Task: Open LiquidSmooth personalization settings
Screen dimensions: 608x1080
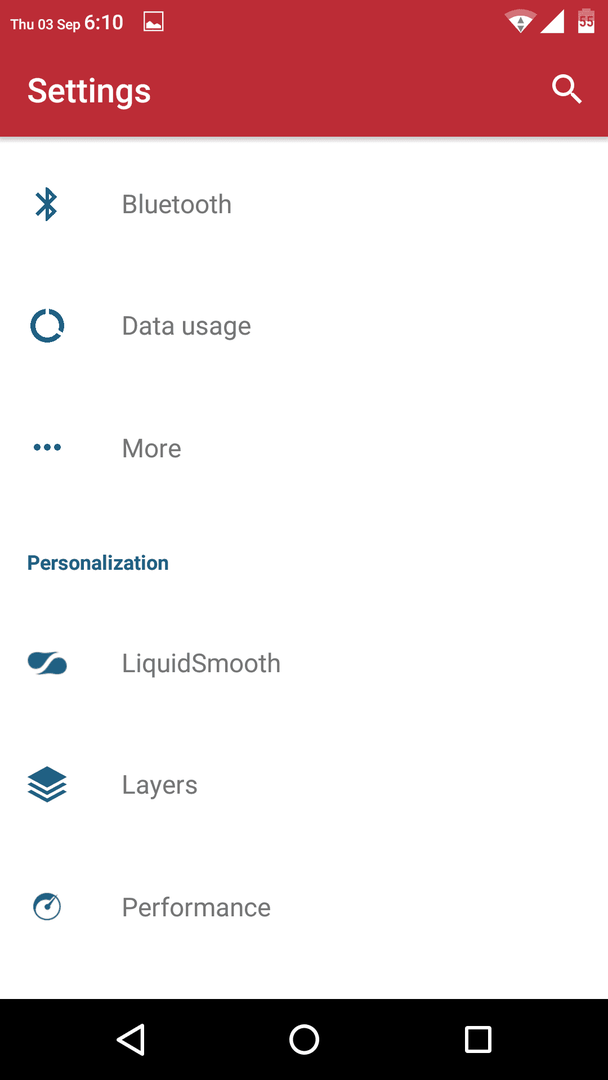Action: (304, 663)
